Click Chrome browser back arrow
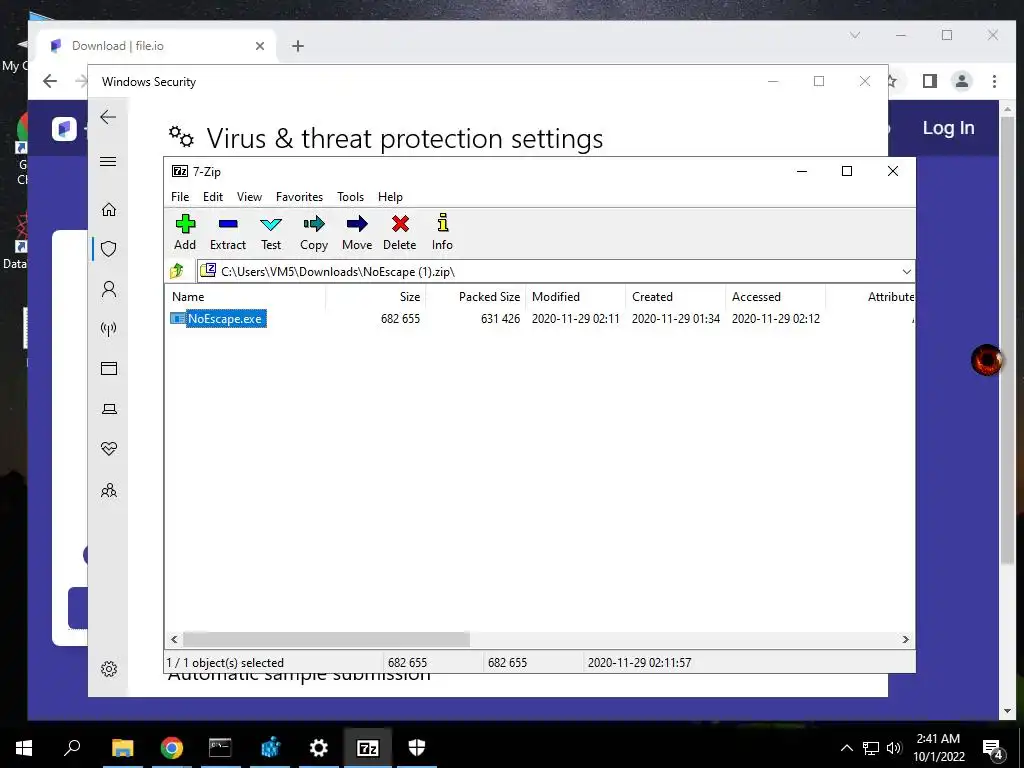The height and width of the screenshot is (768, 1024). 50,81
